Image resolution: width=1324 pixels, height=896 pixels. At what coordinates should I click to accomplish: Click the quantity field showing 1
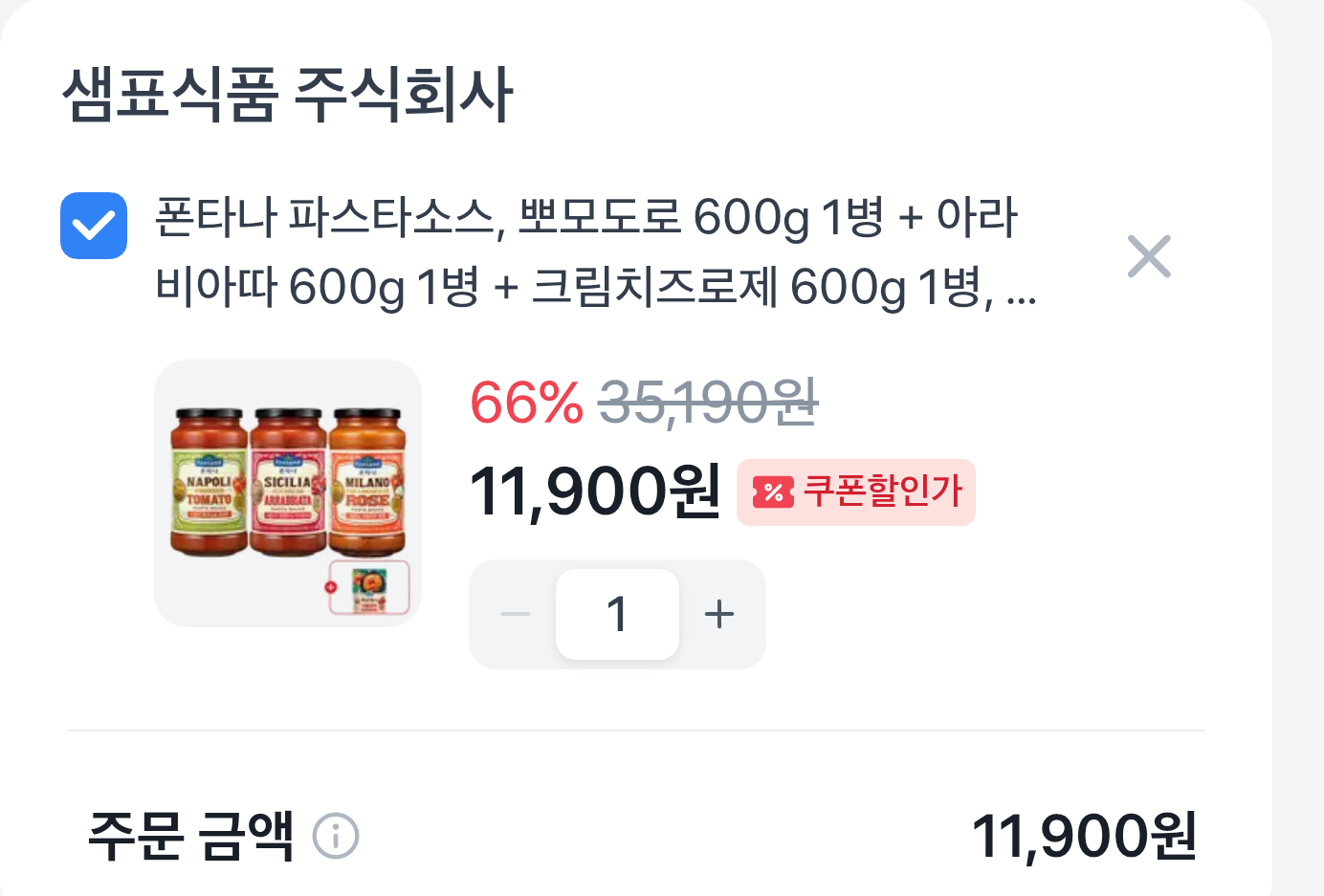[x=617, y=614]
